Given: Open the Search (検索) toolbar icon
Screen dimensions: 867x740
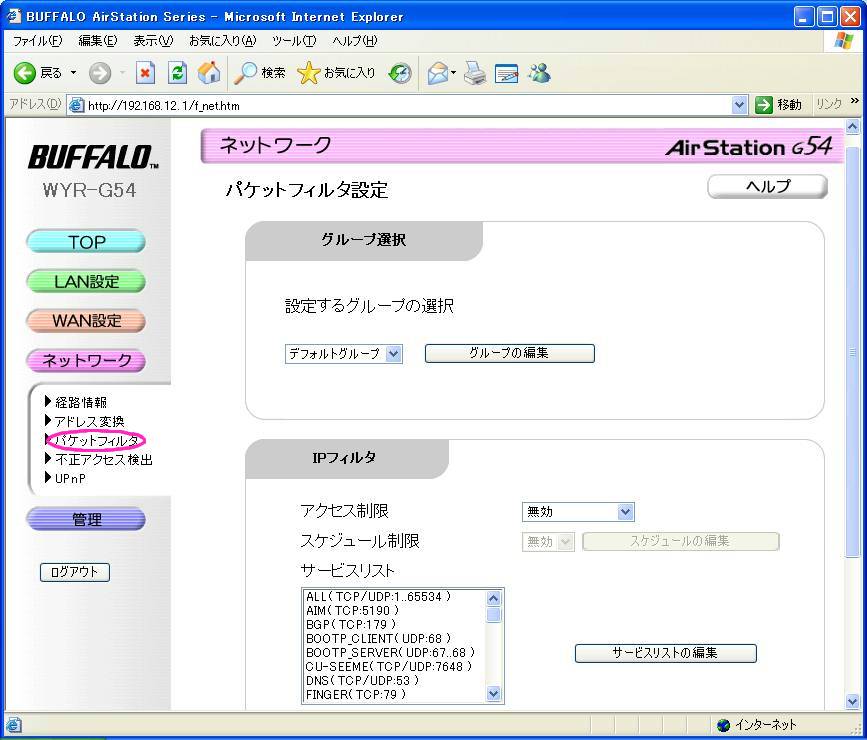Looking at the screenshot, I should point(246,73).
